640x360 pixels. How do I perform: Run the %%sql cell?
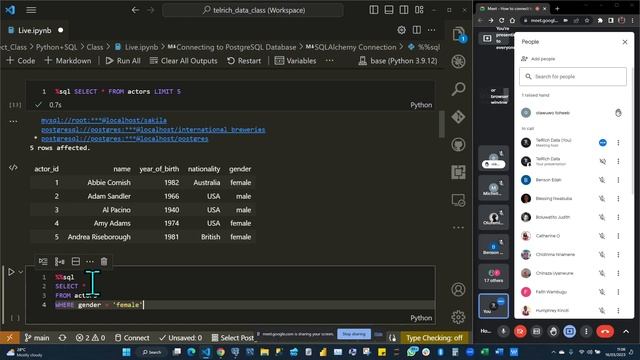click(11, 272)
